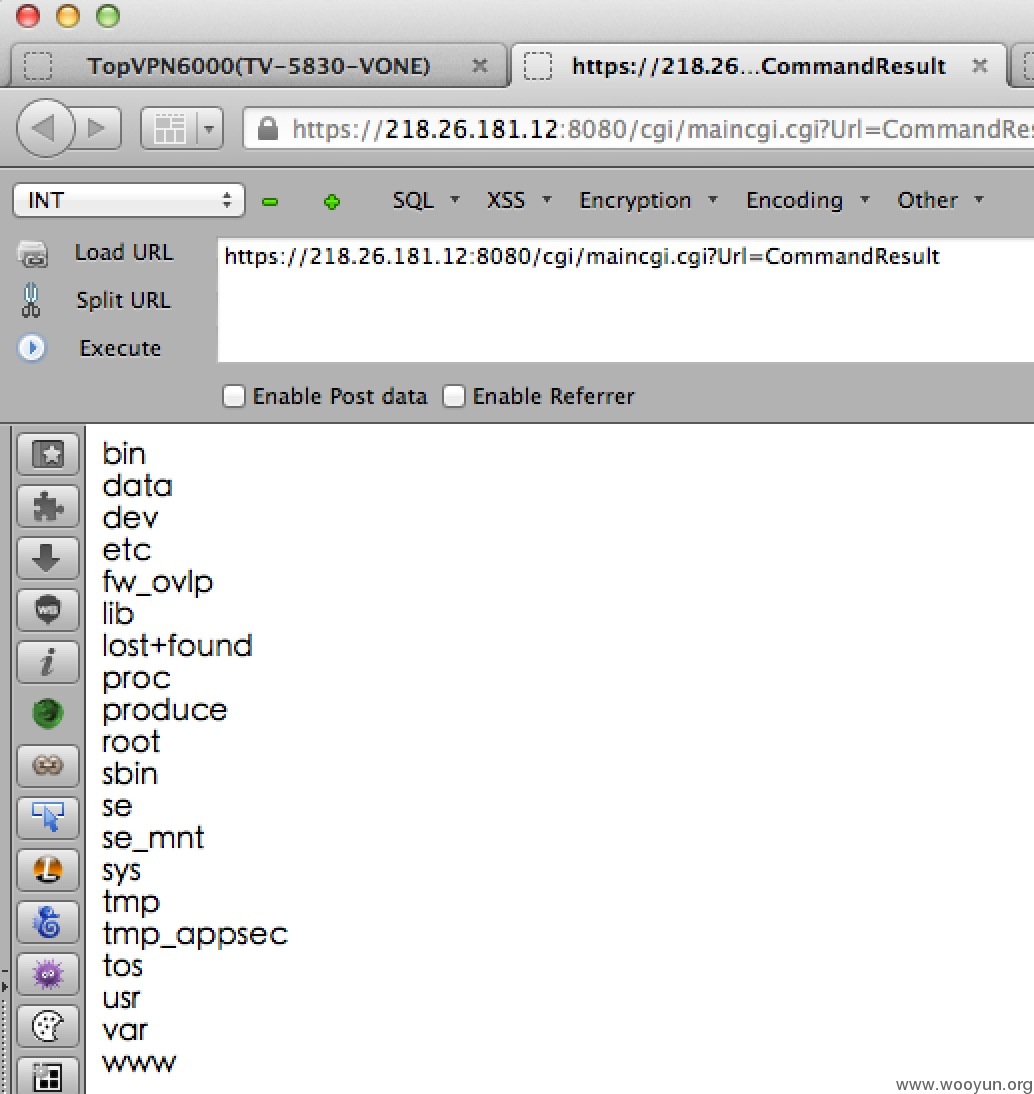Click the HackBar green minus icon
Image resolution: width=1034 pixels, height=1094 pixels.
(x=270, y=202)
